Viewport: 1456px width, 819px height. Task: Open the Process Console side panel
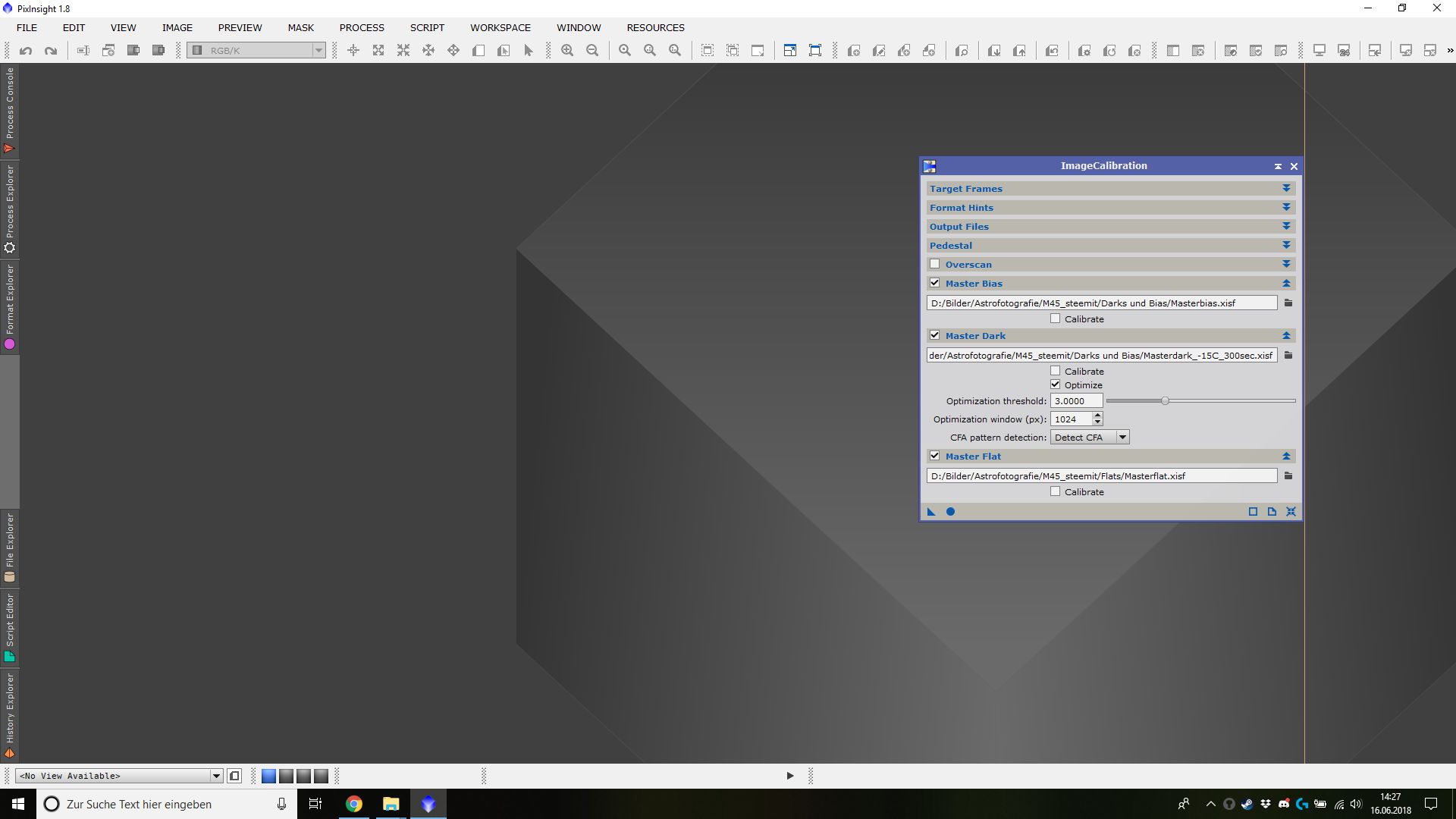[x=9, y=111]
